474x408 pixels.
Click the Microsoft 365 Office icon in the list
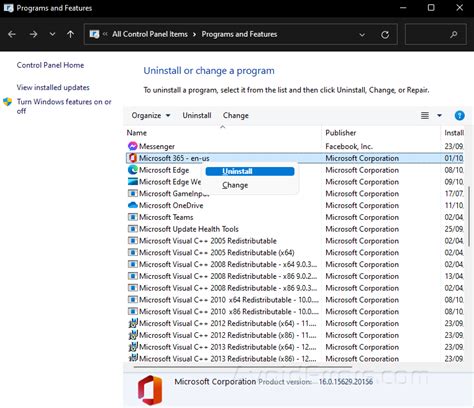tap(133, 158)
